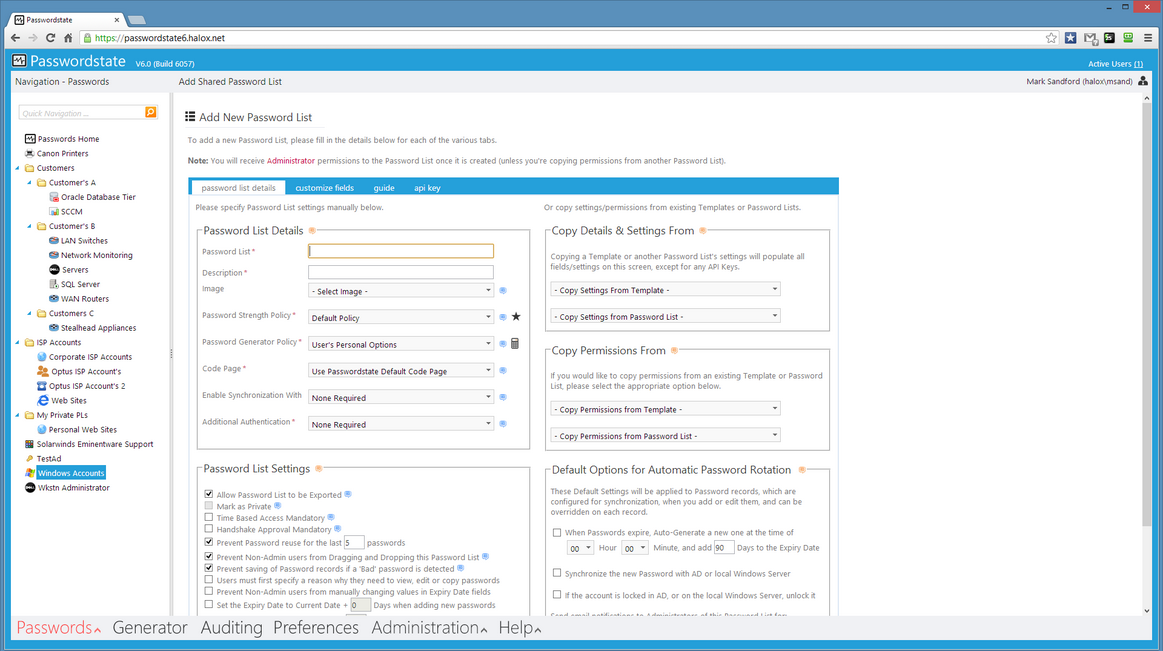Collapse the Customer's A folder
1163x651 pixels.
coord(30,182)
